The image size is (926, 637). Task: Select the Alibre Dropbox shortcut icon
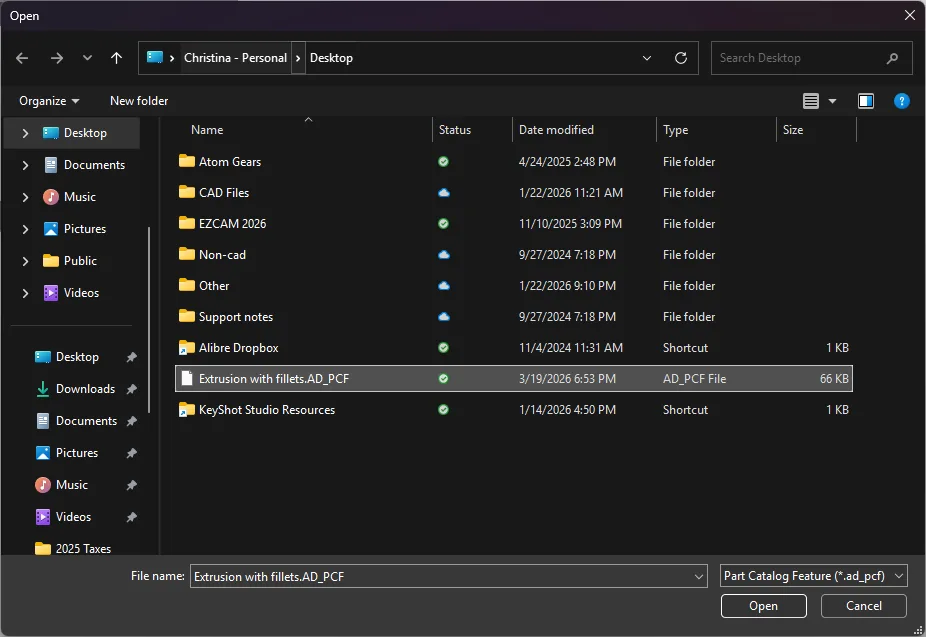point(187,348)
